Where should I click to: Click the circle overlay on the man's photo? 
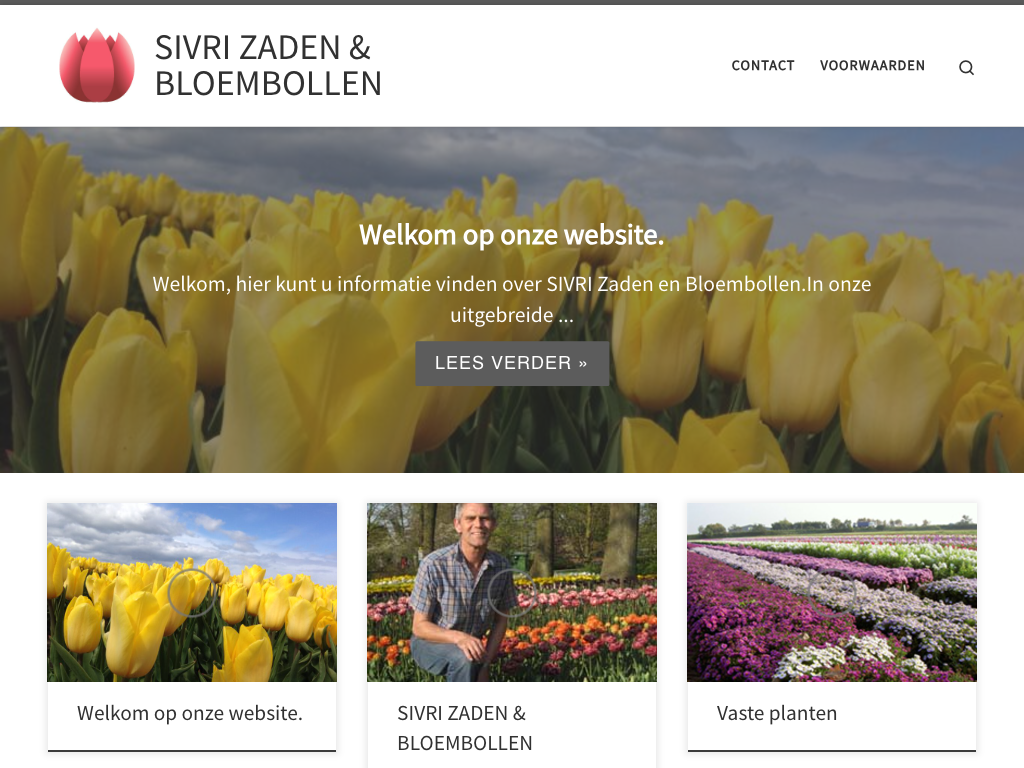pos(512,592)
